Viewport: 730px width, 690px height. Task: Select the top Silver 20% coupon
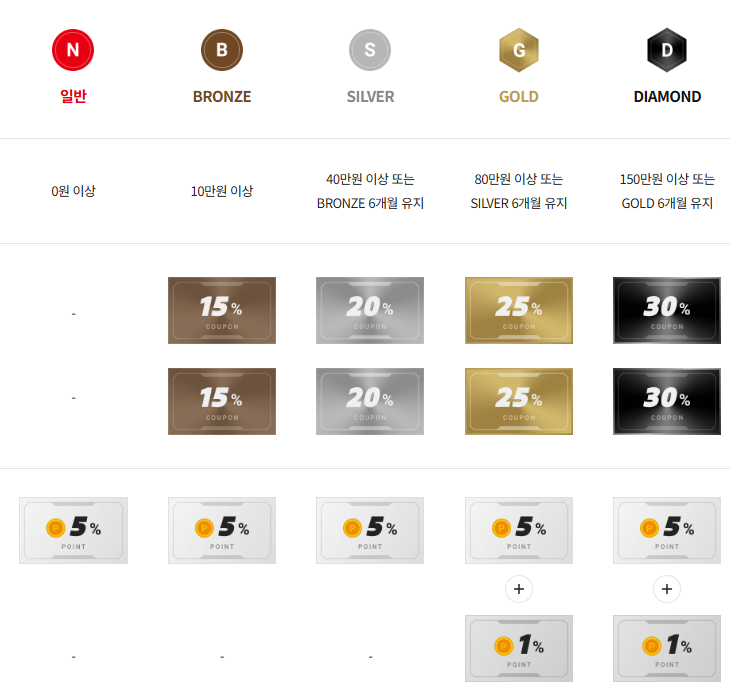tap(370, 310)
